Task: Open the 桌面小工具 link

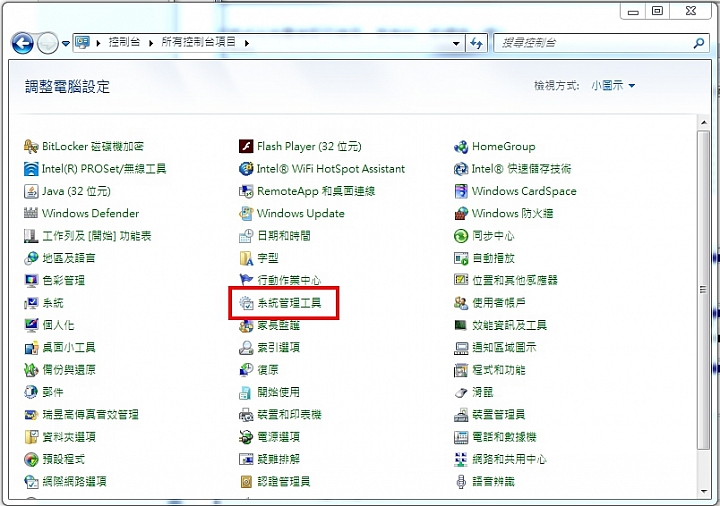Action: pos(69,348)
